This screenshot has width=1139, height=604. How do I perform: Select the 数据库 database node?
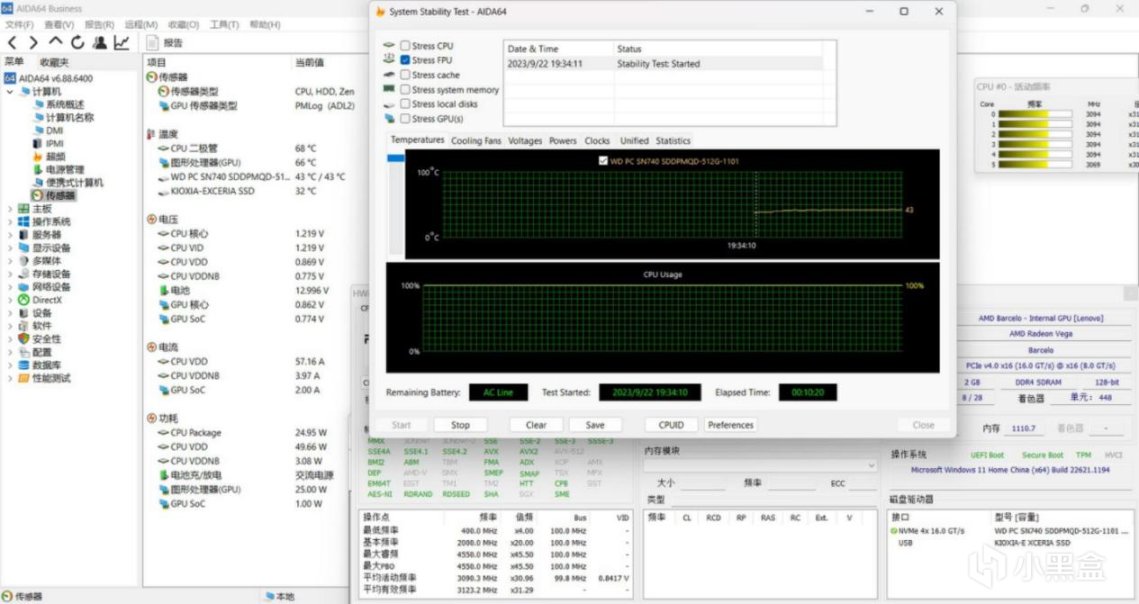(x=40, y=365)
